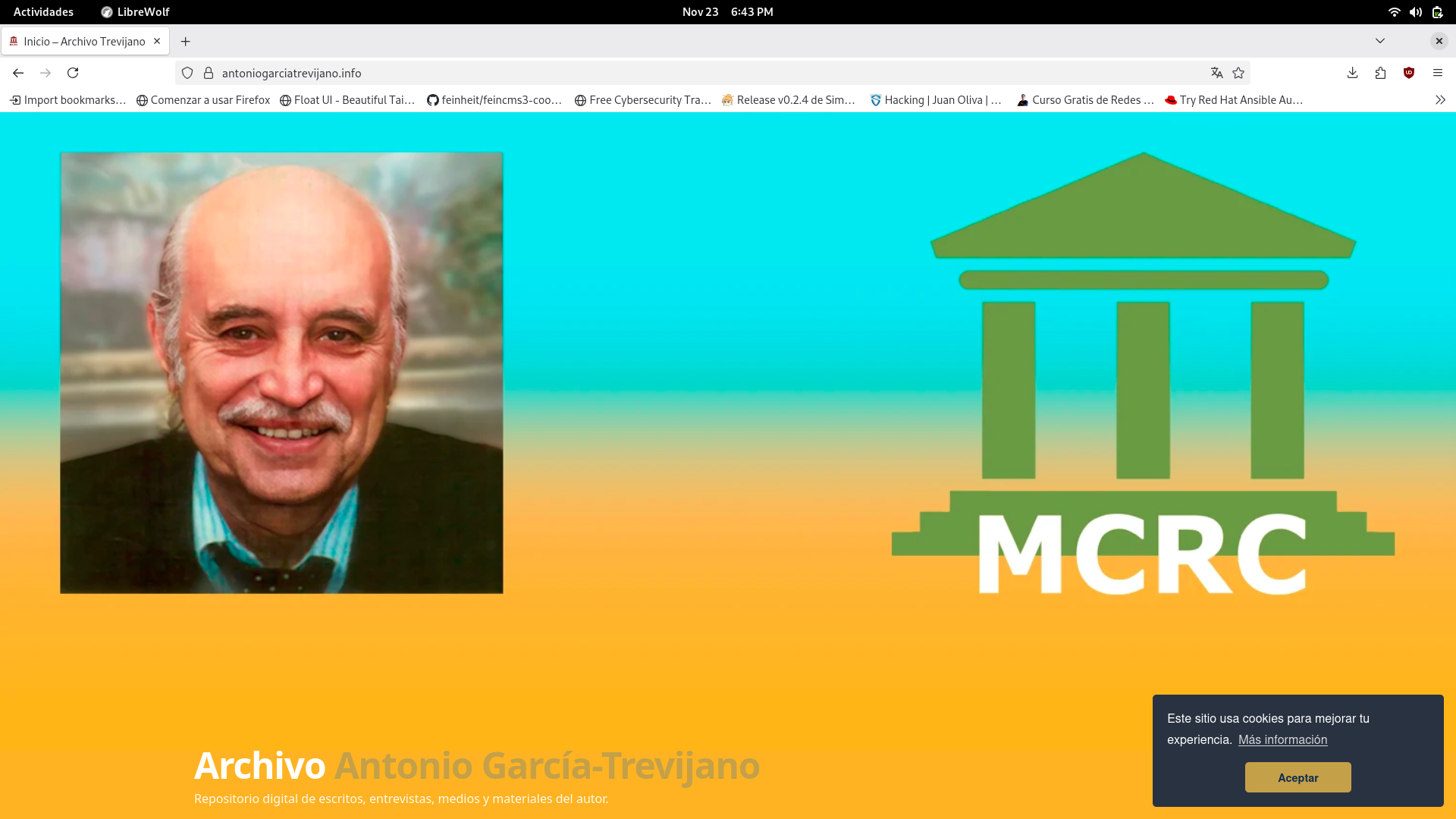Screen dimensions: 1456x819
Task: Expand the list all tabs chevron
Action: (x=1380, y=41)
